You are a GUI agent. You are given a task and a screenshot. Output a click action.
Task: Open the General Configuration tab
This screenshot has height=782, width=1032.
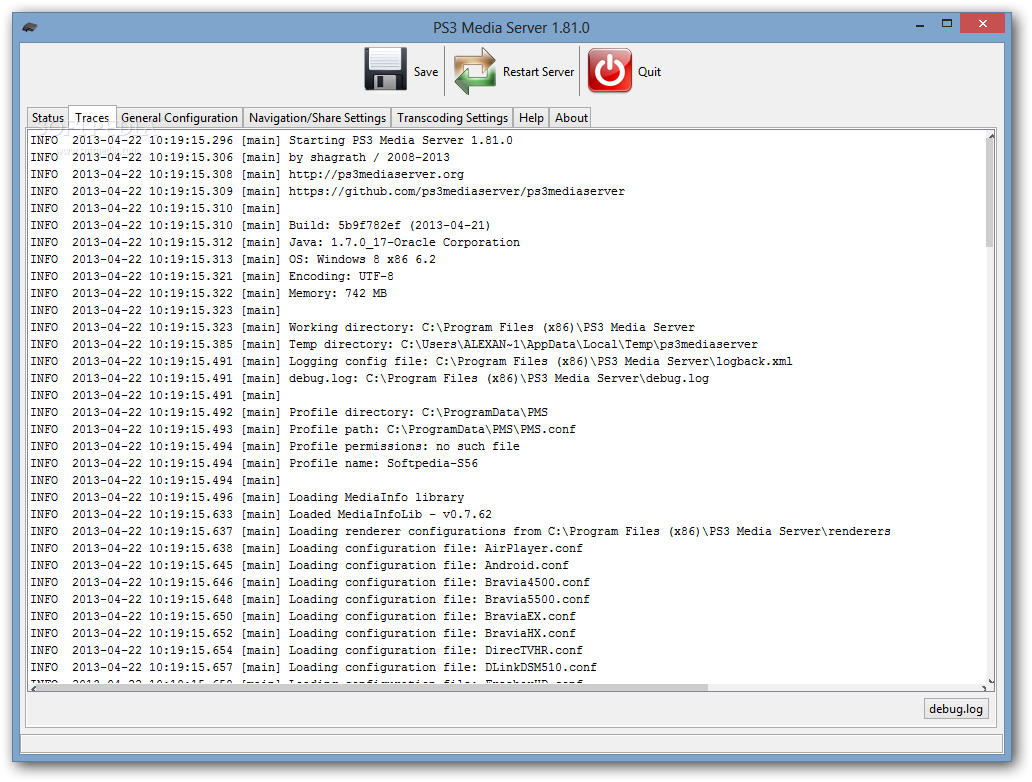coord(179,118)
